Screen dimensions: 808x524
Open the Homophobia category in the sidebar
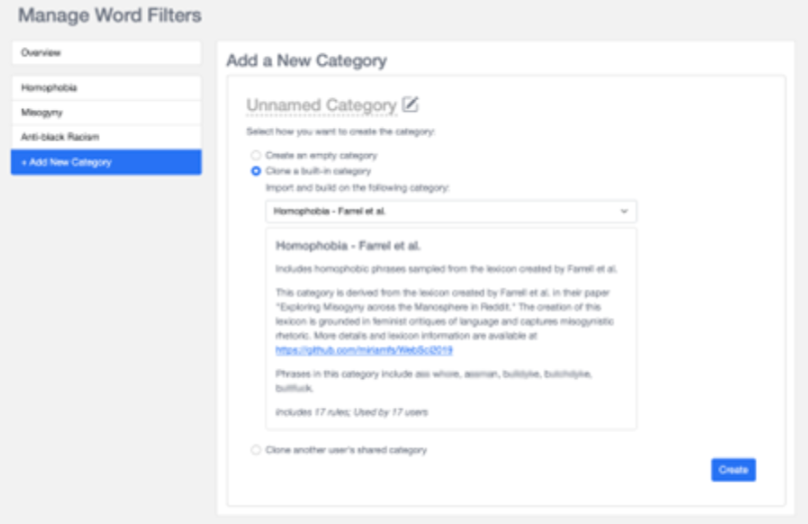(x=106, y=88)
